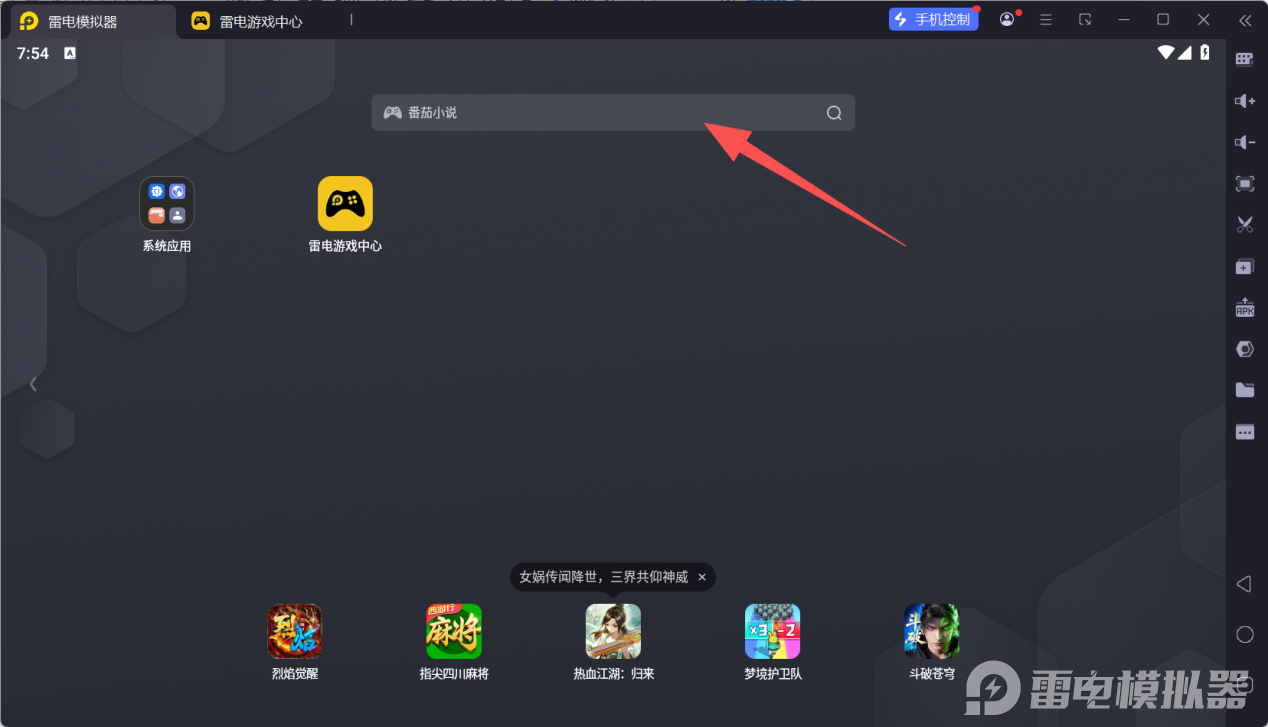The height and width of the screenshot is (727, 1268).
Task: Open the 系统应用 folder icon
Action: [167, 204]
